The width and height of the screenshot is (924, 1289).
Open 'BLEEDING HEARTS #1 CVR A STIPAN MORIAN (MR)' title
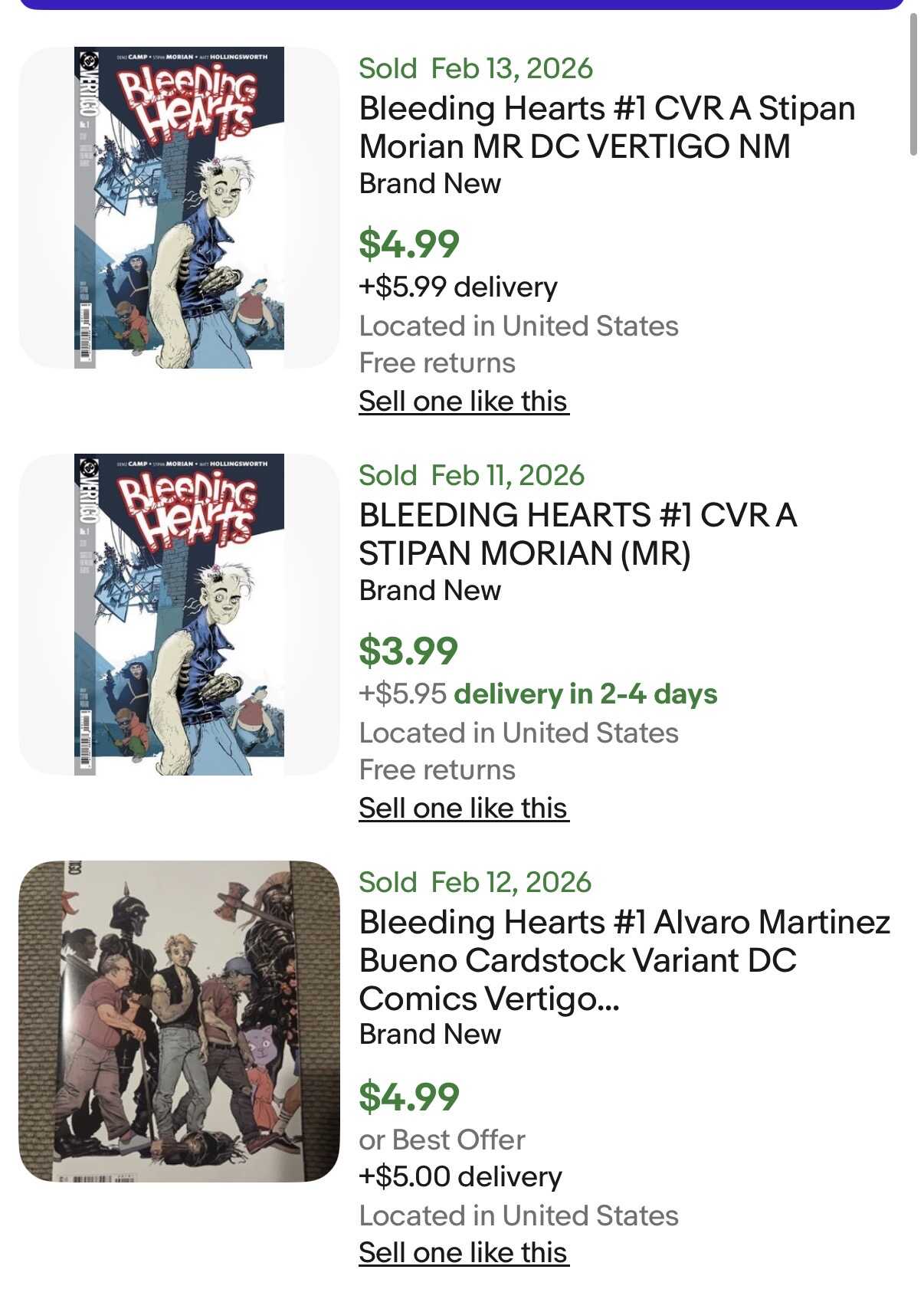pos(577,533)
